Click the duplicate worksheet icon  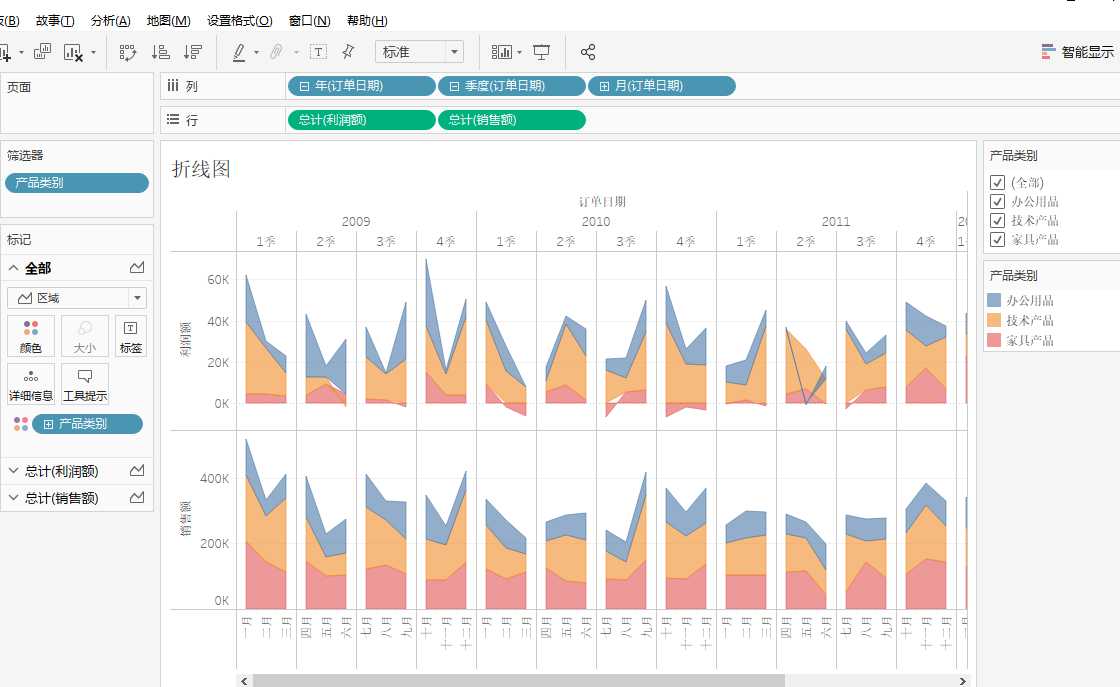pyautogui.click(x=43, y=51)
